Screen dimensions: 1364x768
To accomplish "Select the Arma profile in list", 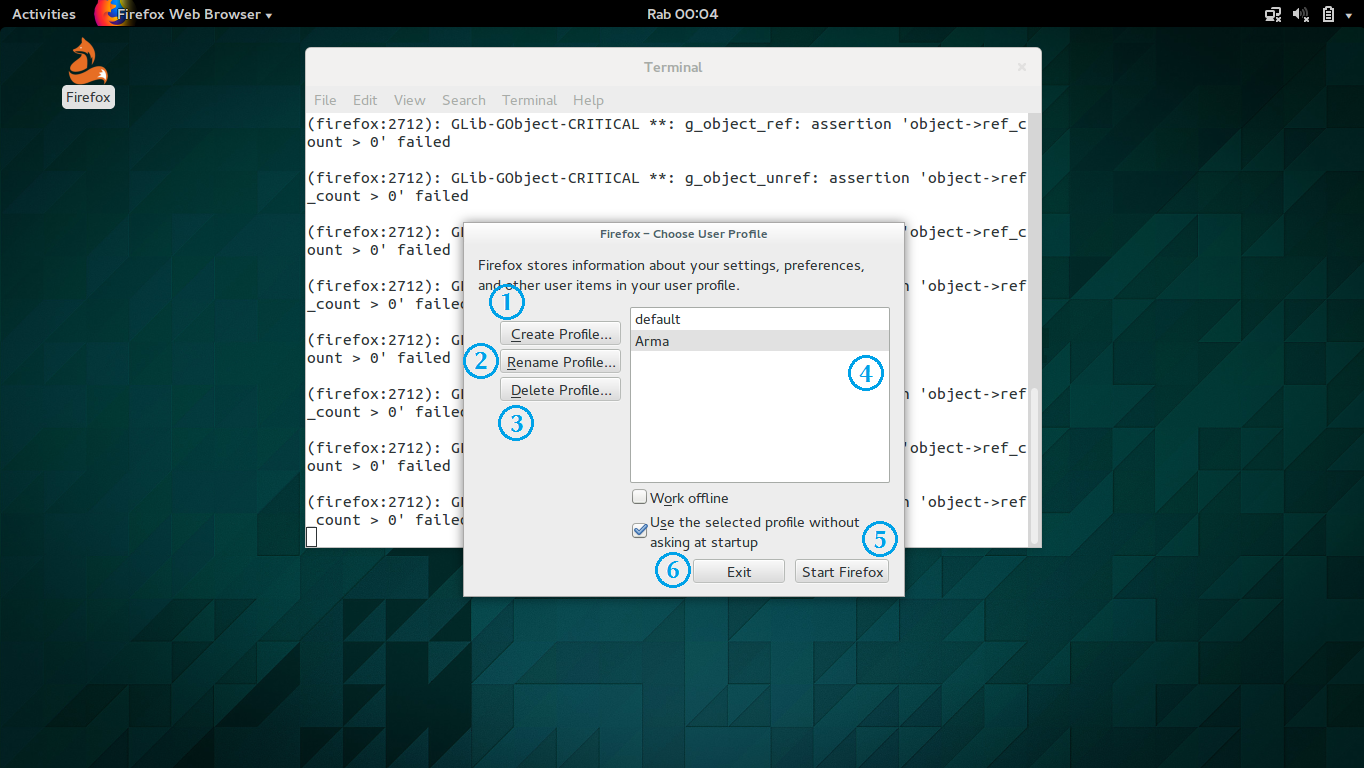I will [760, 341].
